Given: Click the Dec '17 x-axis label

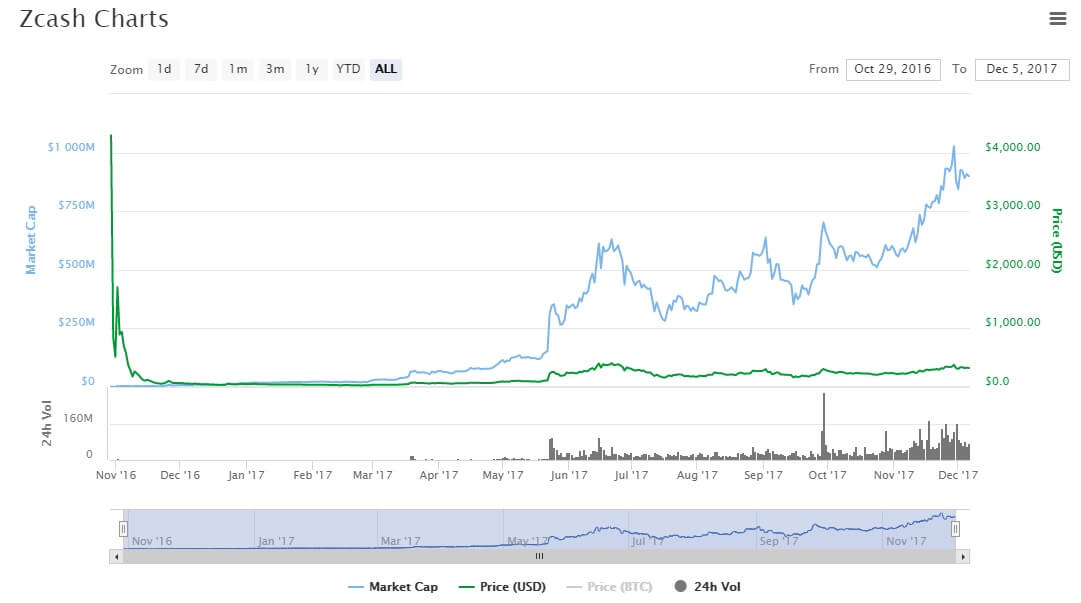Looking at the screenshot, I should point(958,475).
